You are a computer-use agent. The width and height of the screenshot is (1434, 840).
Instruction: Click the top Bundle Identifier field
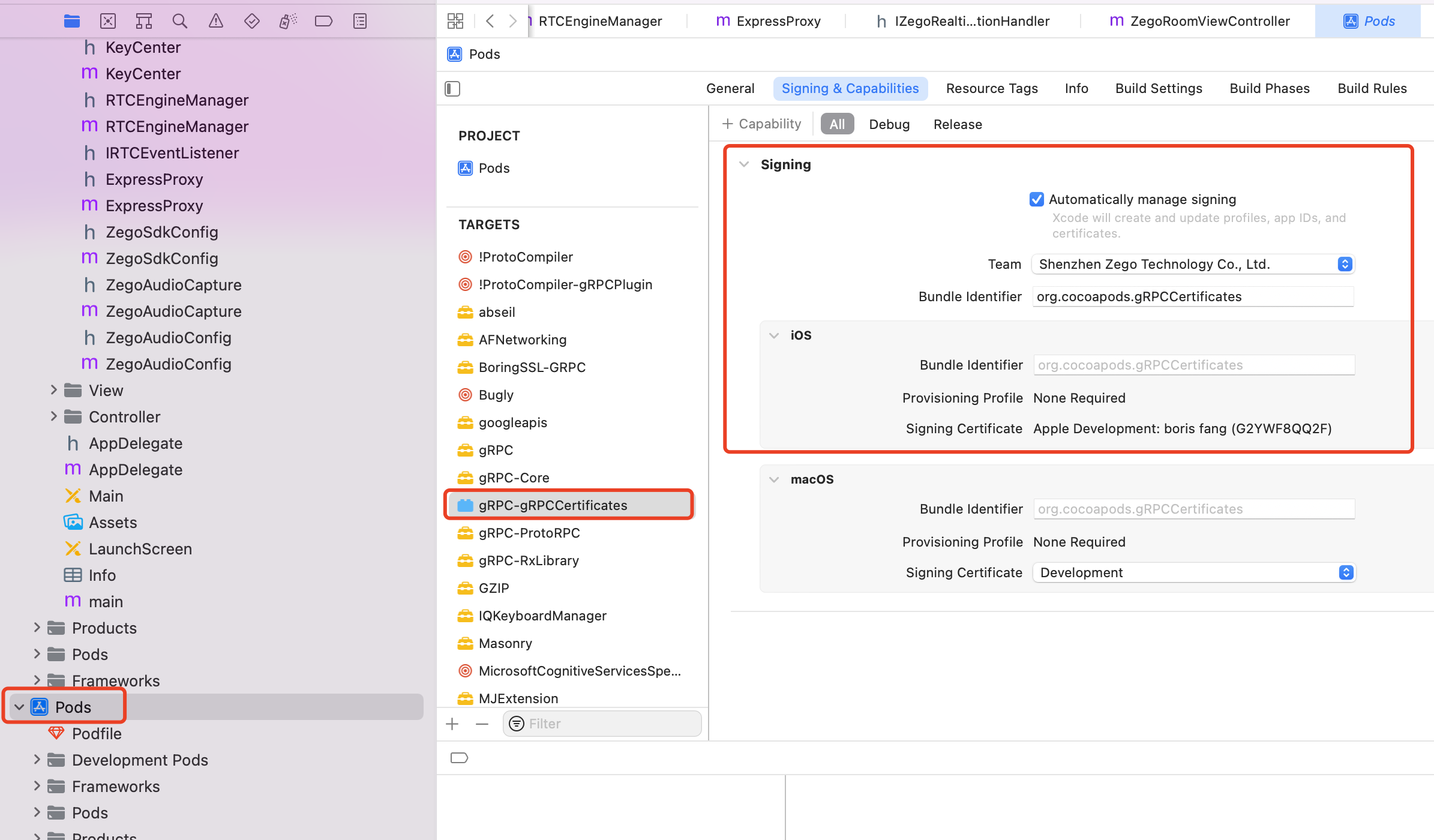click(1193, 296)
